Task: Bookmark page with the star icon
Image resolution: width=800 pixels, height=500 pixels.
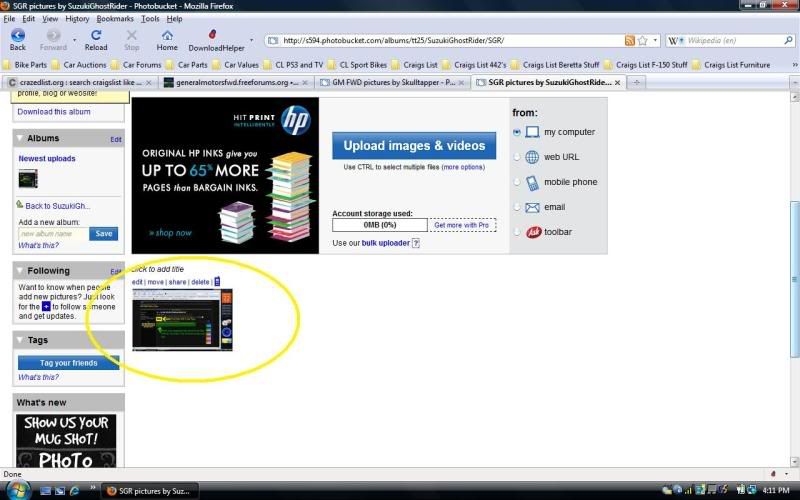Action: coord(643,40)
